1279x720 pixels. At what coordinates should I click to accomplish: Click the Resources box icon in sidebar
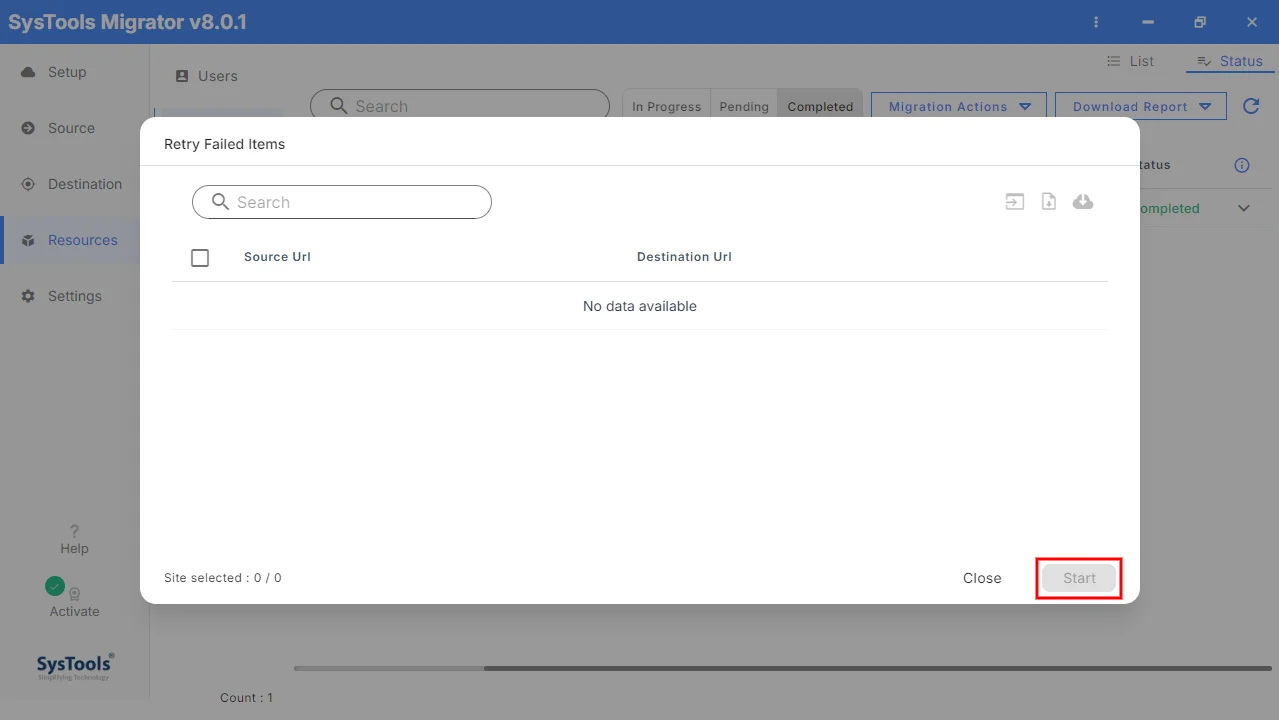point(28,240)
